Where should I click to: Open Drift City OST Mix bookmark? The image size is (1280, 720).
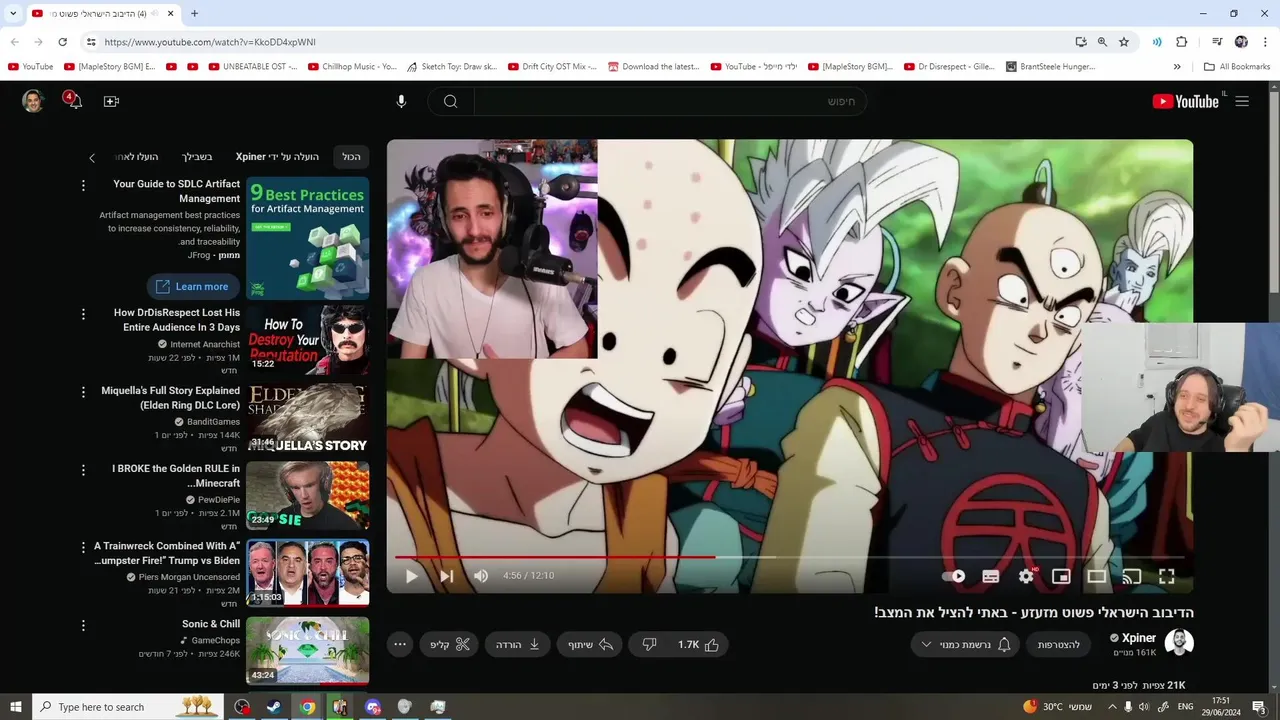click(x=552, y=67)
